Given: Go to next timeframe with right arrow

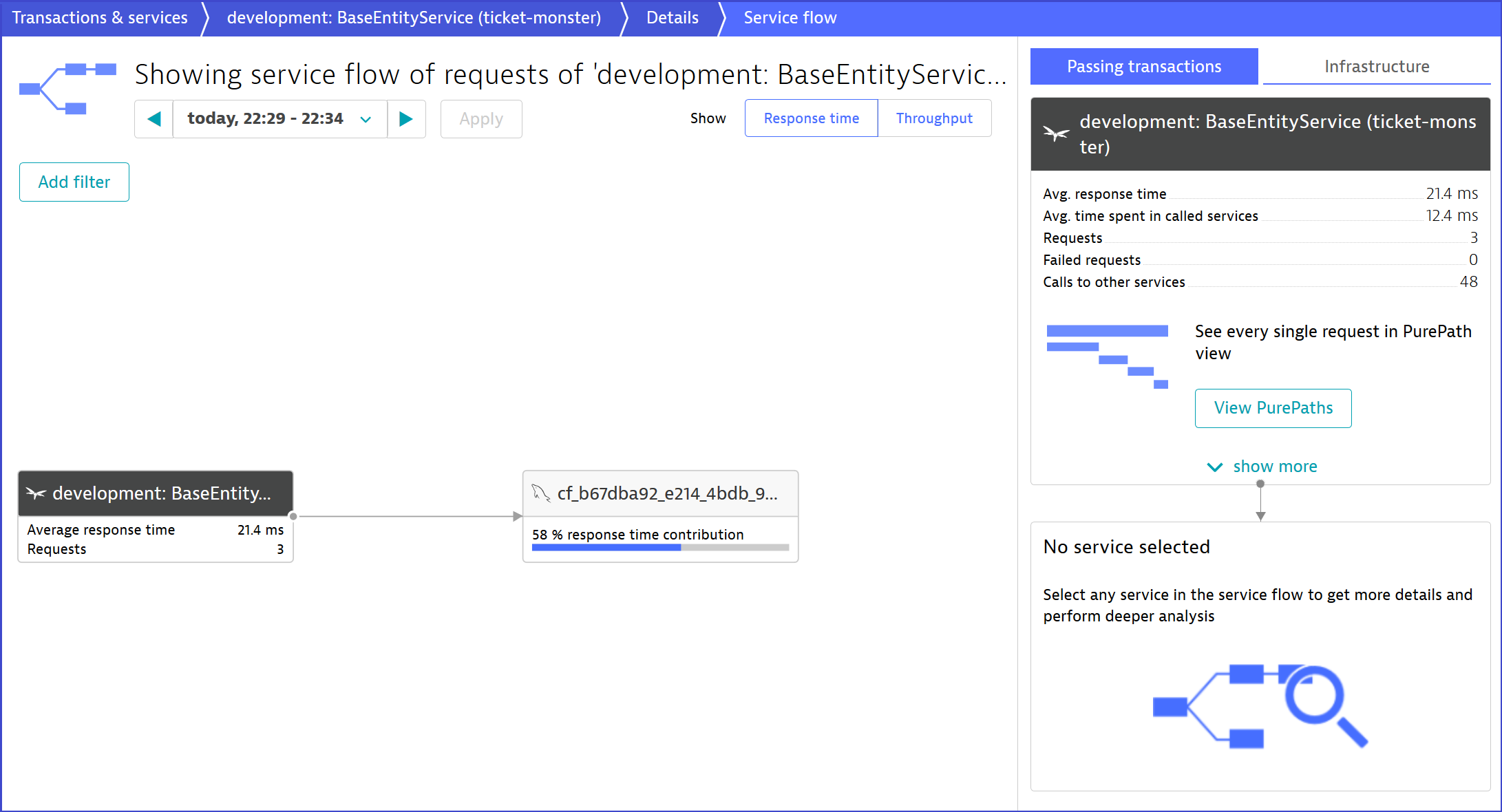Looking at the screenshot, I should point(406,119).
